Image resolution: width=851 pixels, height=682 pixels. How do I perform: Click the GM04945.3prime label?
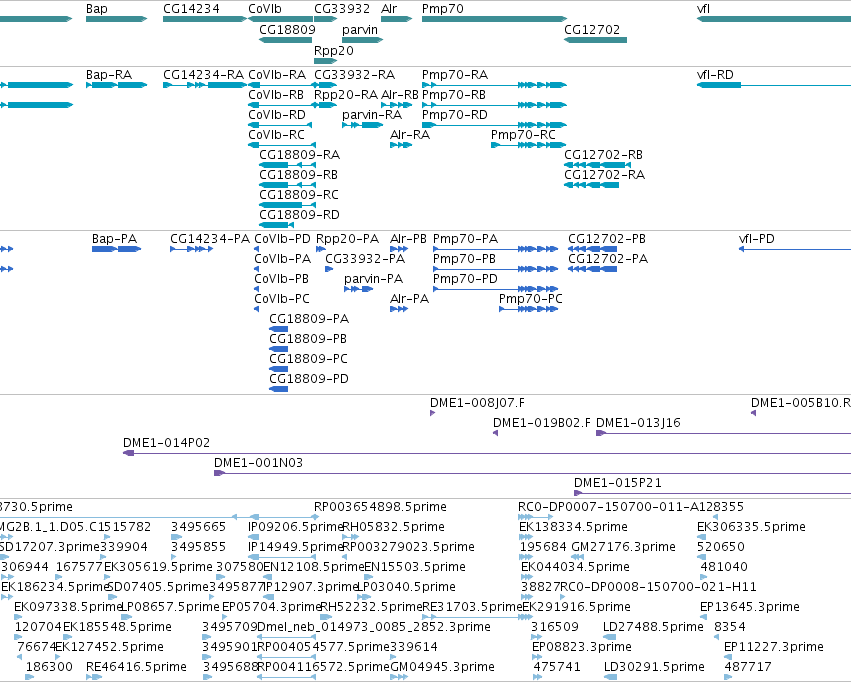pos(442,667)
